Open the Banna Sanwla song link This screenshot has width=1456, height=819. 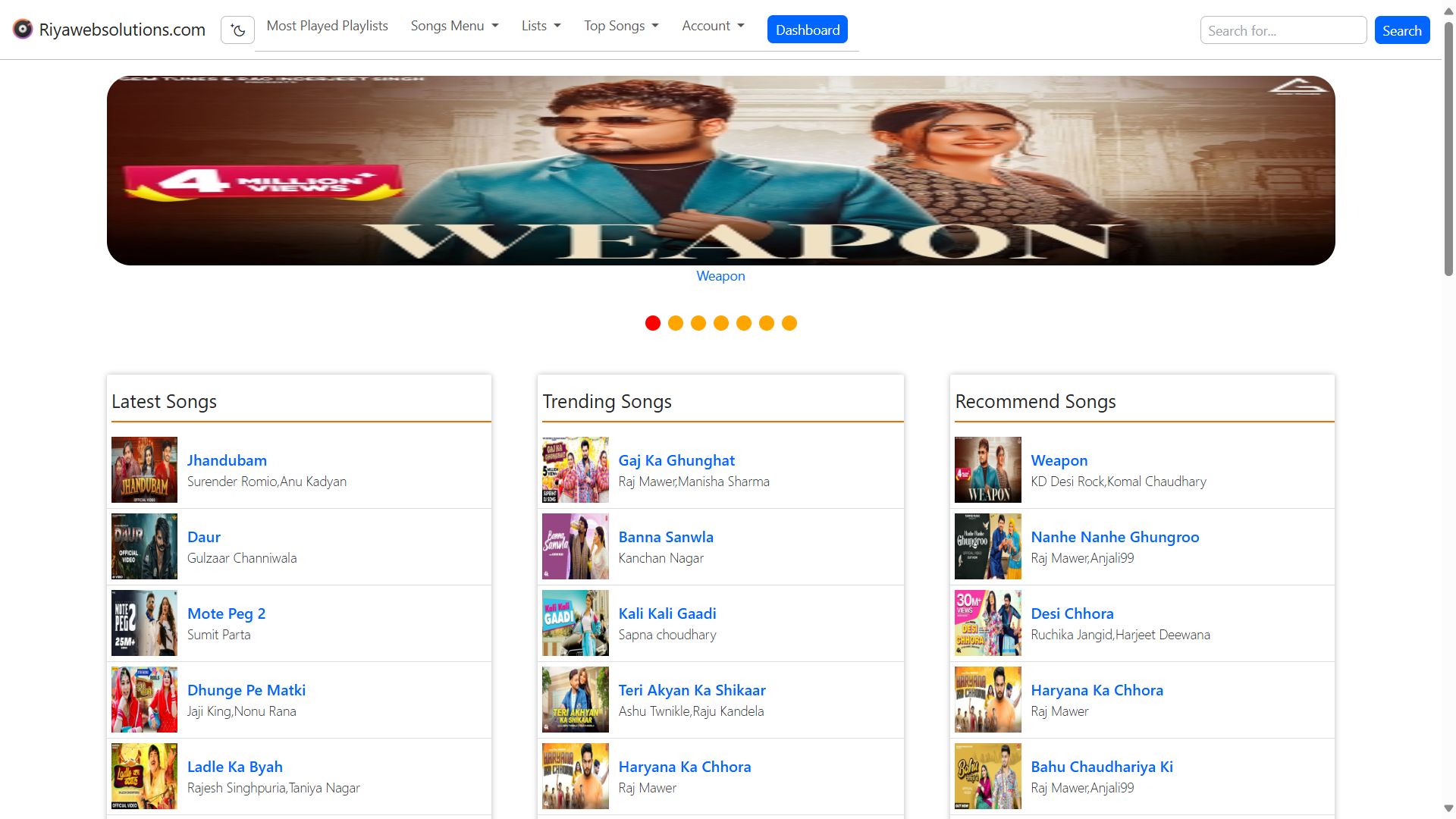point(665,537)
